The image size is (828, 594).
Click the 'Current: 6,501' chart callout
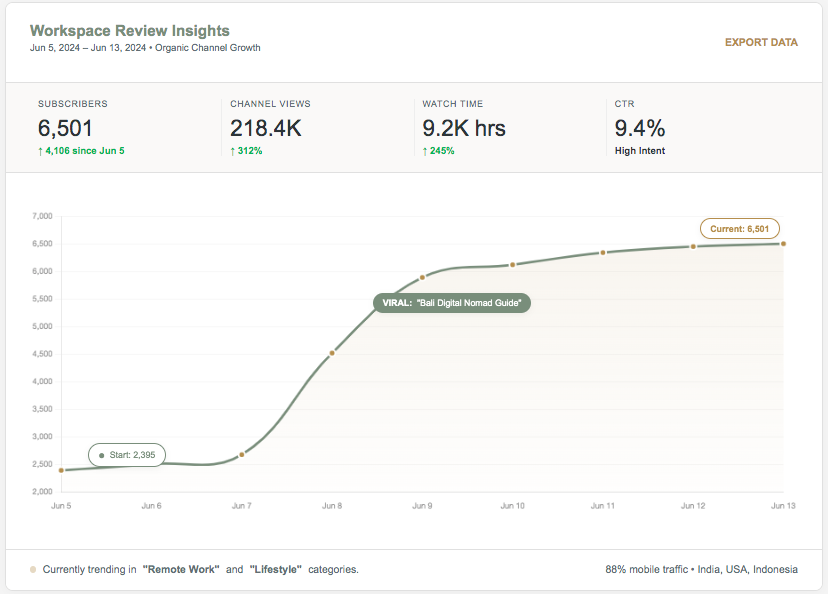coord(739,229)
